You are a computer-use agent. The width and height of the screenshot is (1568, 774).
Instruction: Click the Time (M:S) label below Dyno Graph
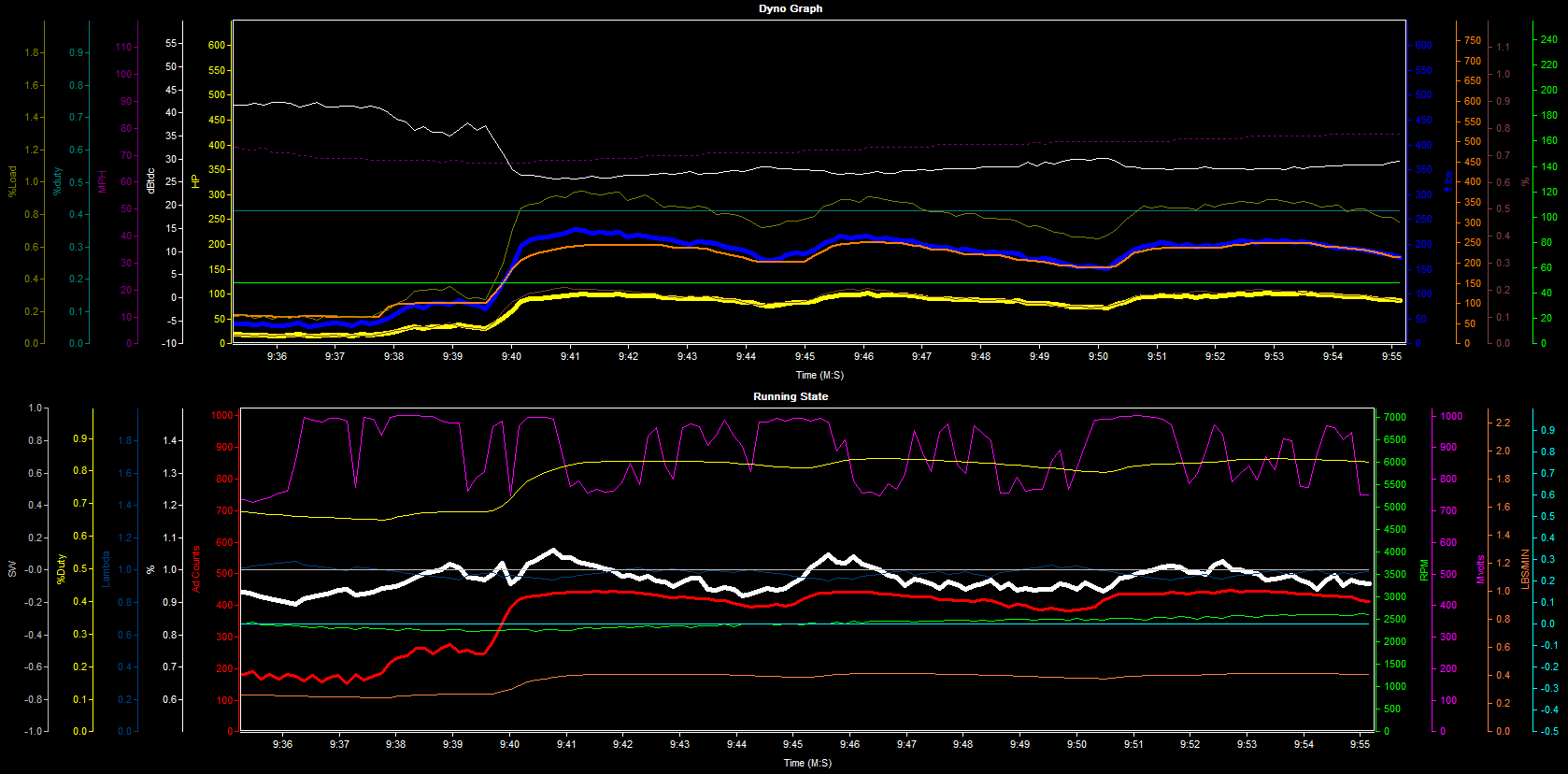(820, 375)
